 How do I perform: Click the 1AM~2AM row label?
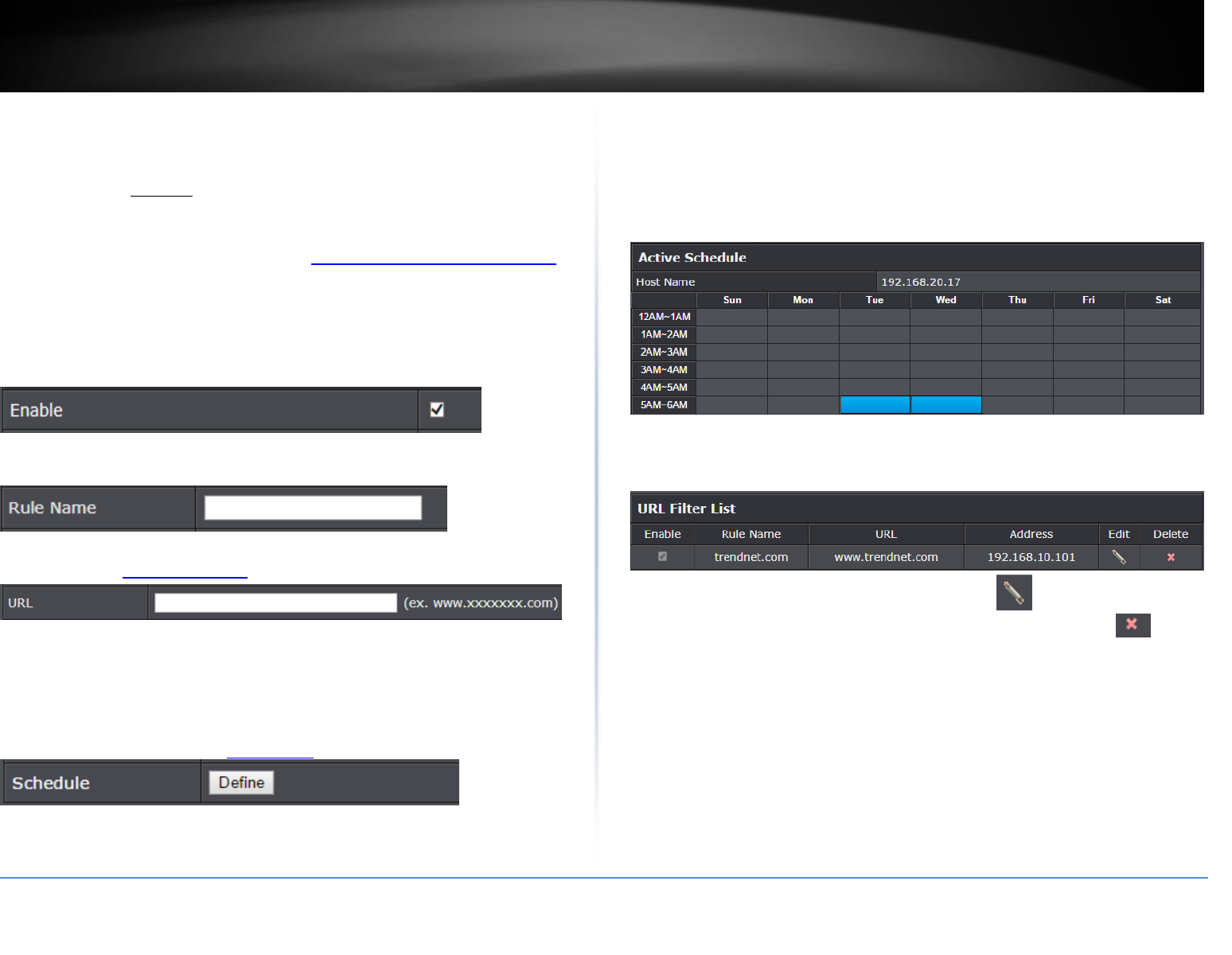tap(665, 334)
